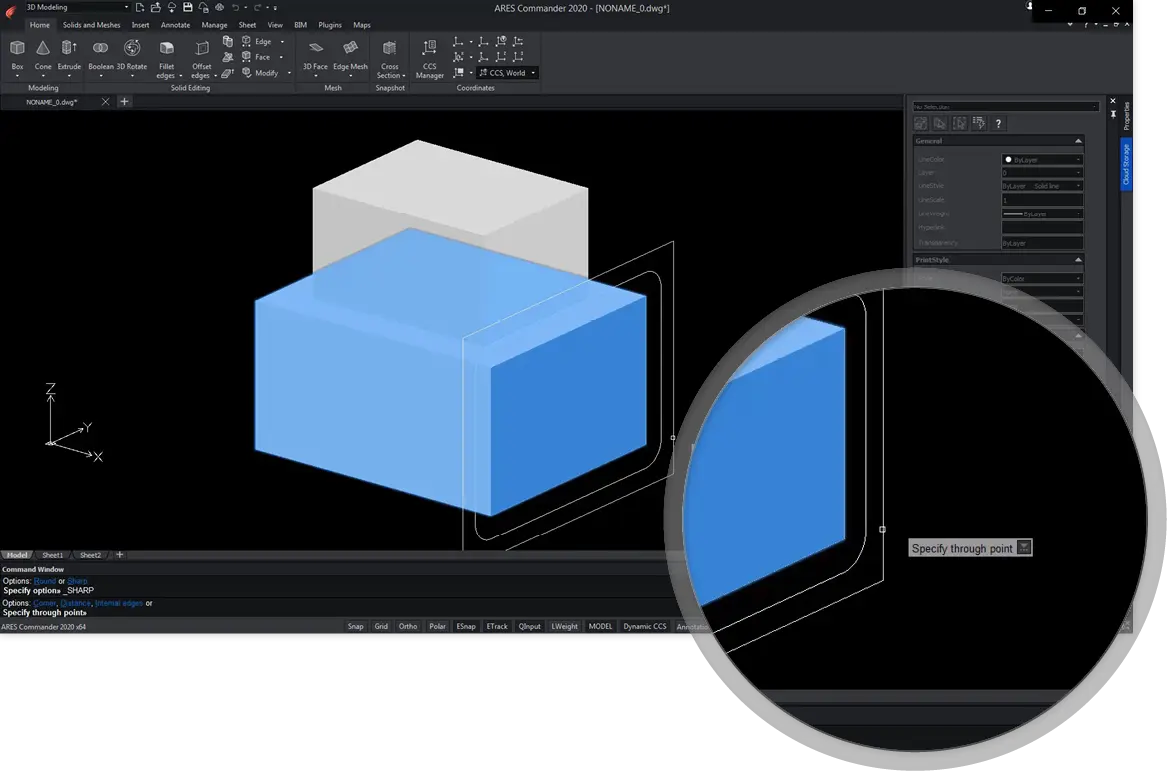Click the LineScale value field
The image size is (1167, 771).
(x=1042, y=200)
